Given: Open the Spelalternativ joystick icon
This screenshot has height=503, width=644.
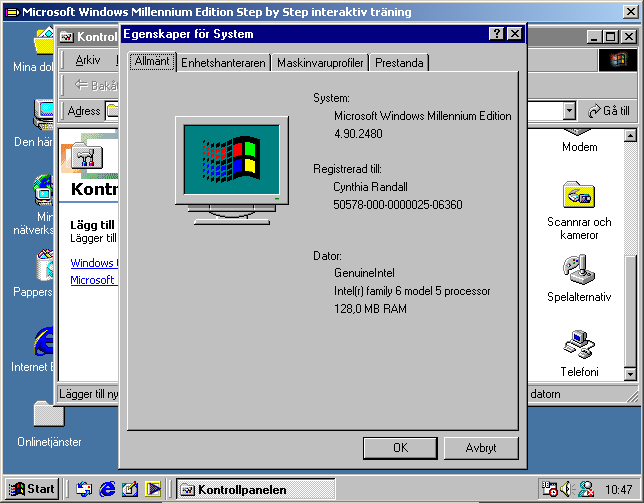Looking at the screenshot, I should pos(579,270).
